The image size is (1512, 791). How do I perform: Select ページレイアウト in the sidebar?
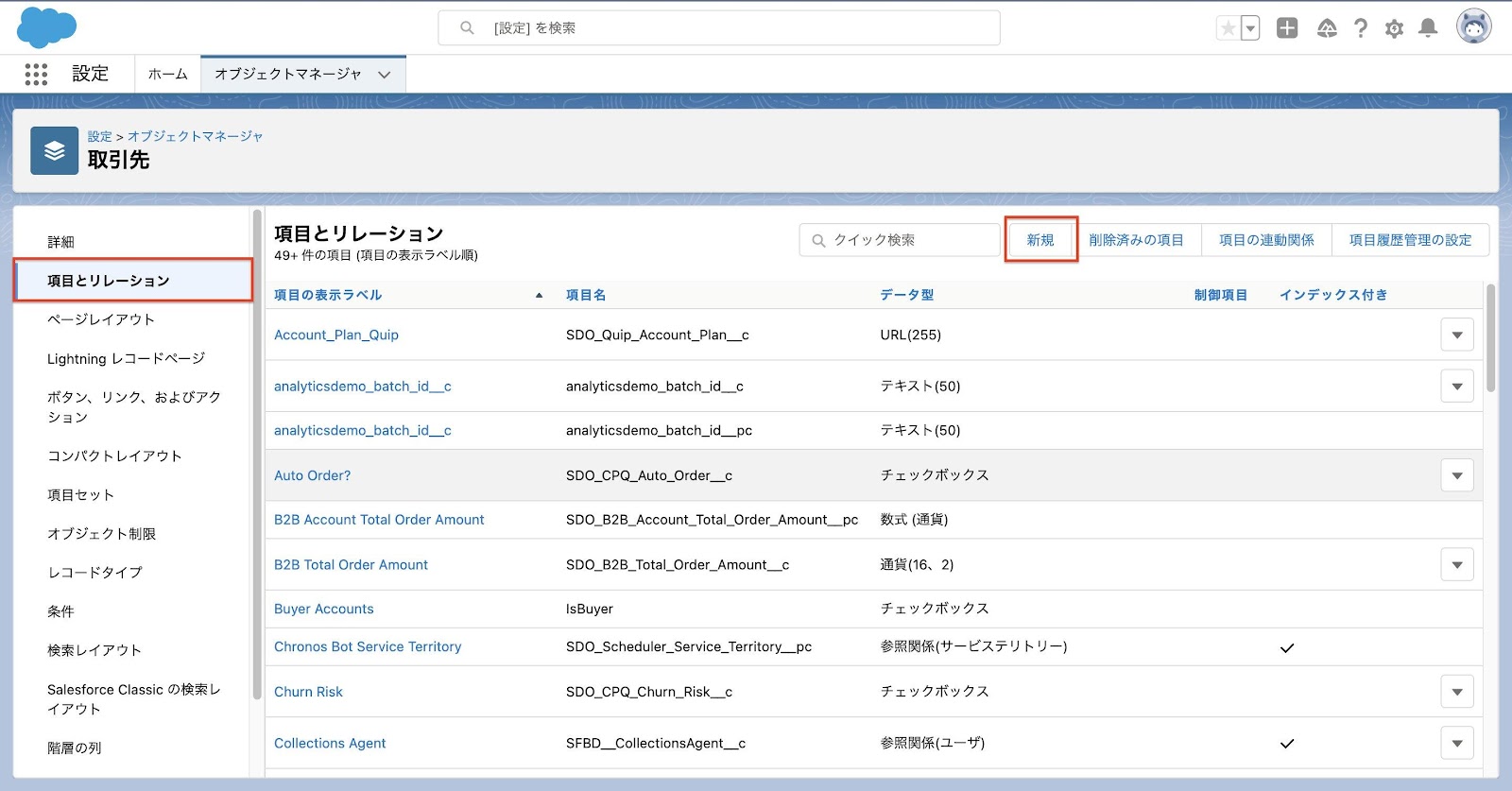pyautogui.click(x=101, y=319)
